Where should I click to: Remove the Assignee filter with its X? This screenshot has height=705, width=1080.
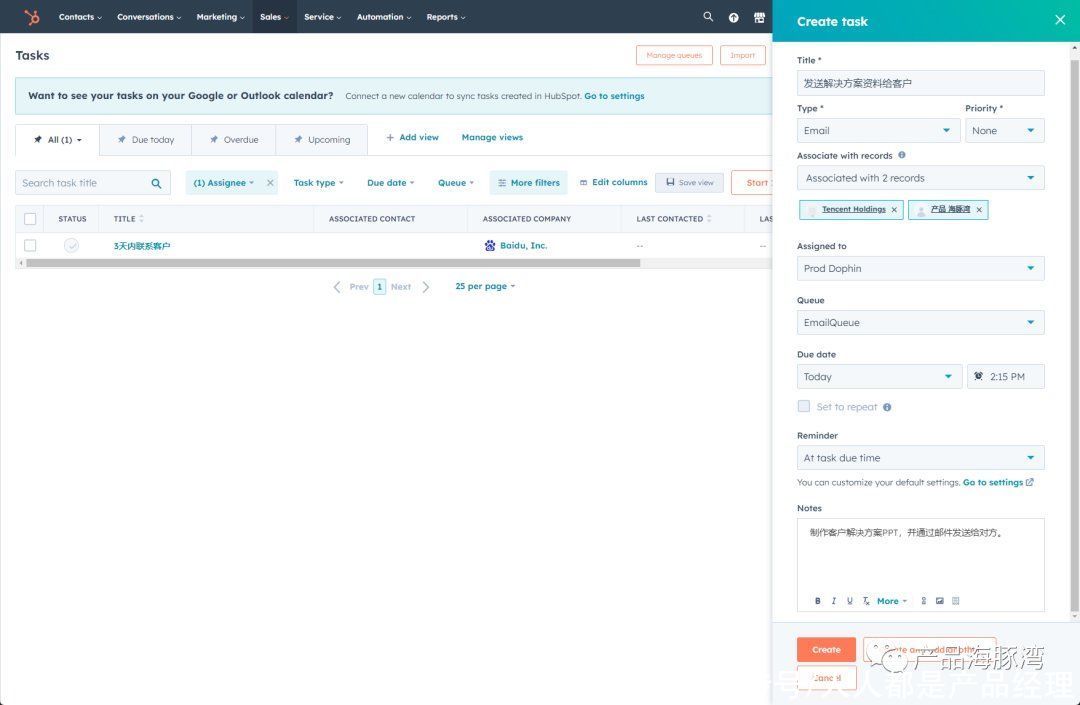(270, 182)
